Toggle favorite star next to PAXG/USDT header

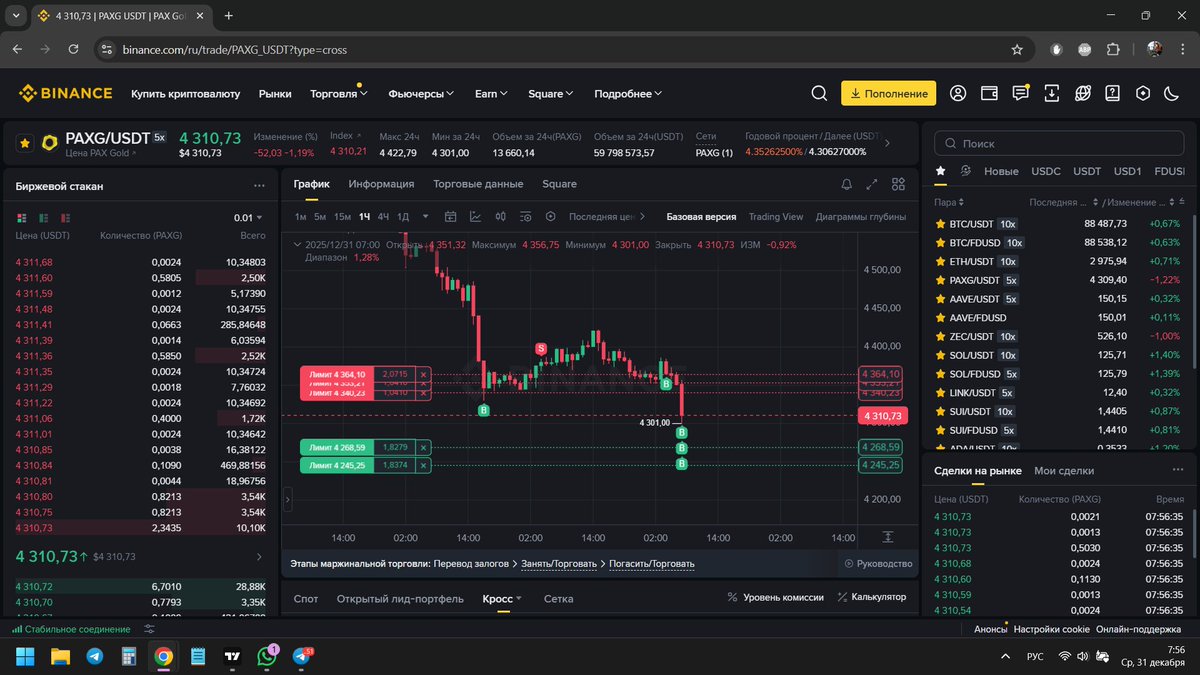coord(26,142)
